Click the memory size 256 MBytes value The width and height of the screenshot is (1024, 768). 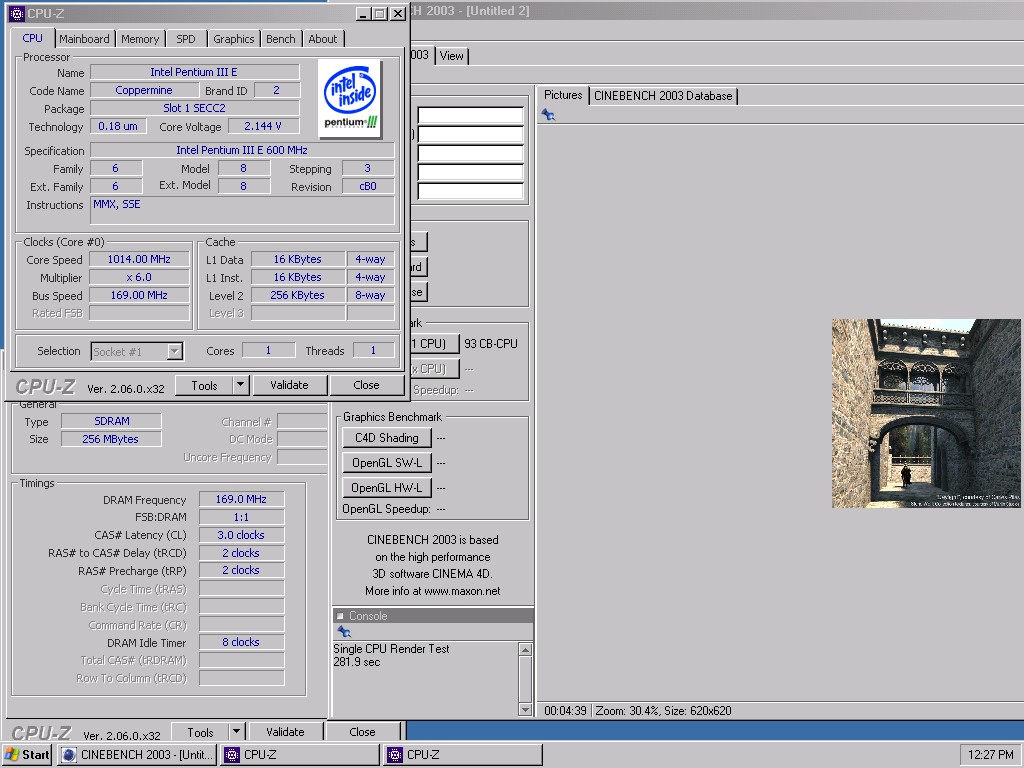tap(110, 439)
